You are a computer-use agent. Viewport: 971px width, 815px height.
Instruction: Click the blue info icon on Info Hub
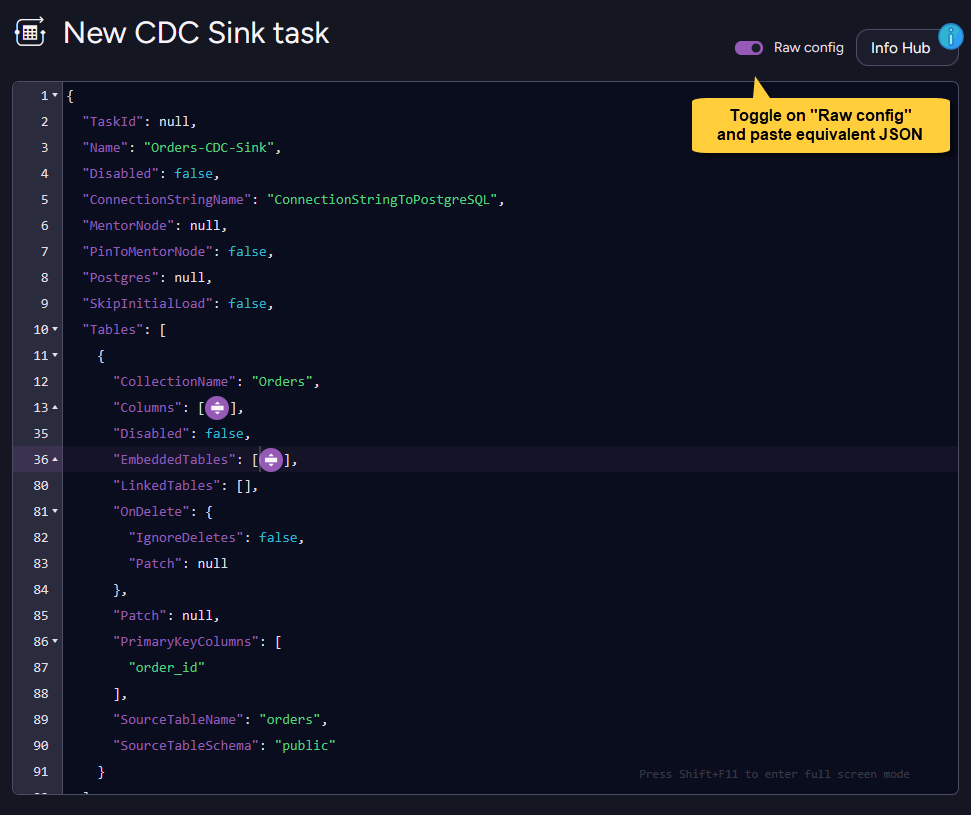click(x=951, y=37)
